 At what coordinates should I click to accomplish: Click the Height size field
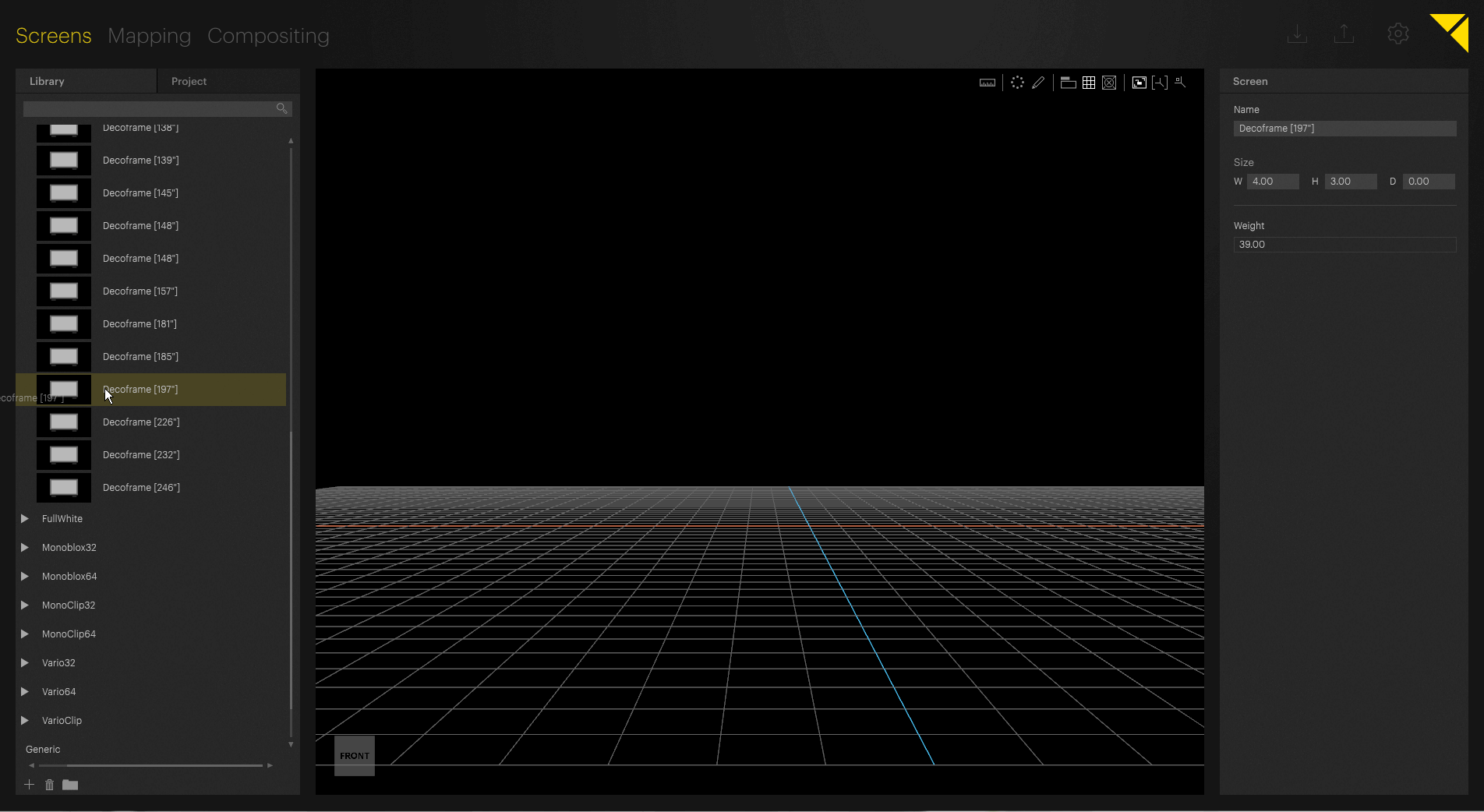point(1351,182)
